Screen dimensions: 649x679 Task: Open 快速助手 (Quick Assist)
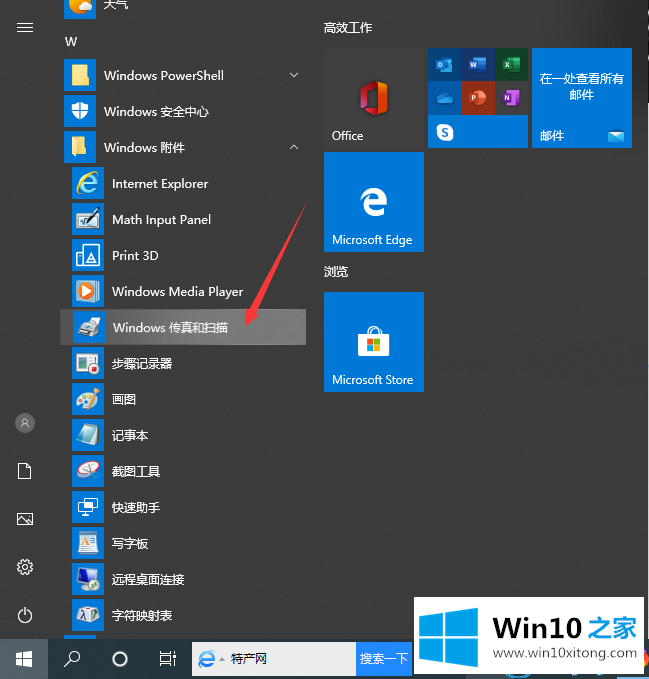(183, 507)
